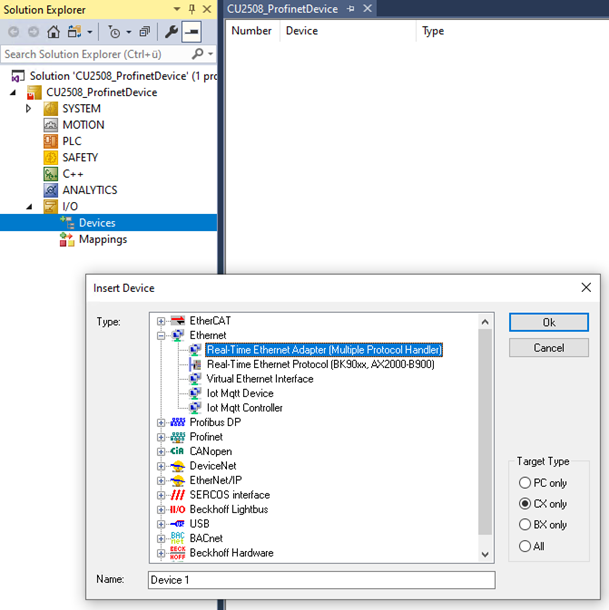Select the Mappings node icon
Screen dimensions: 609x610
(x=67, y=239)
